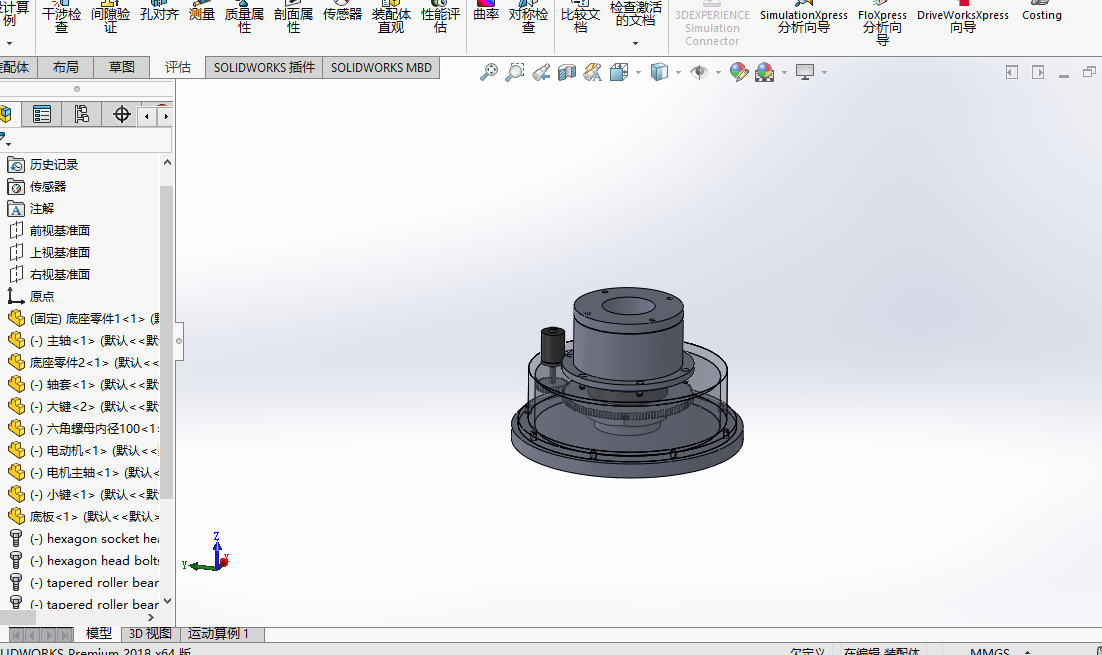Viewport: 1102px width, 655px height.
Task: Click the Display Style icon
Action: (659, 72)
